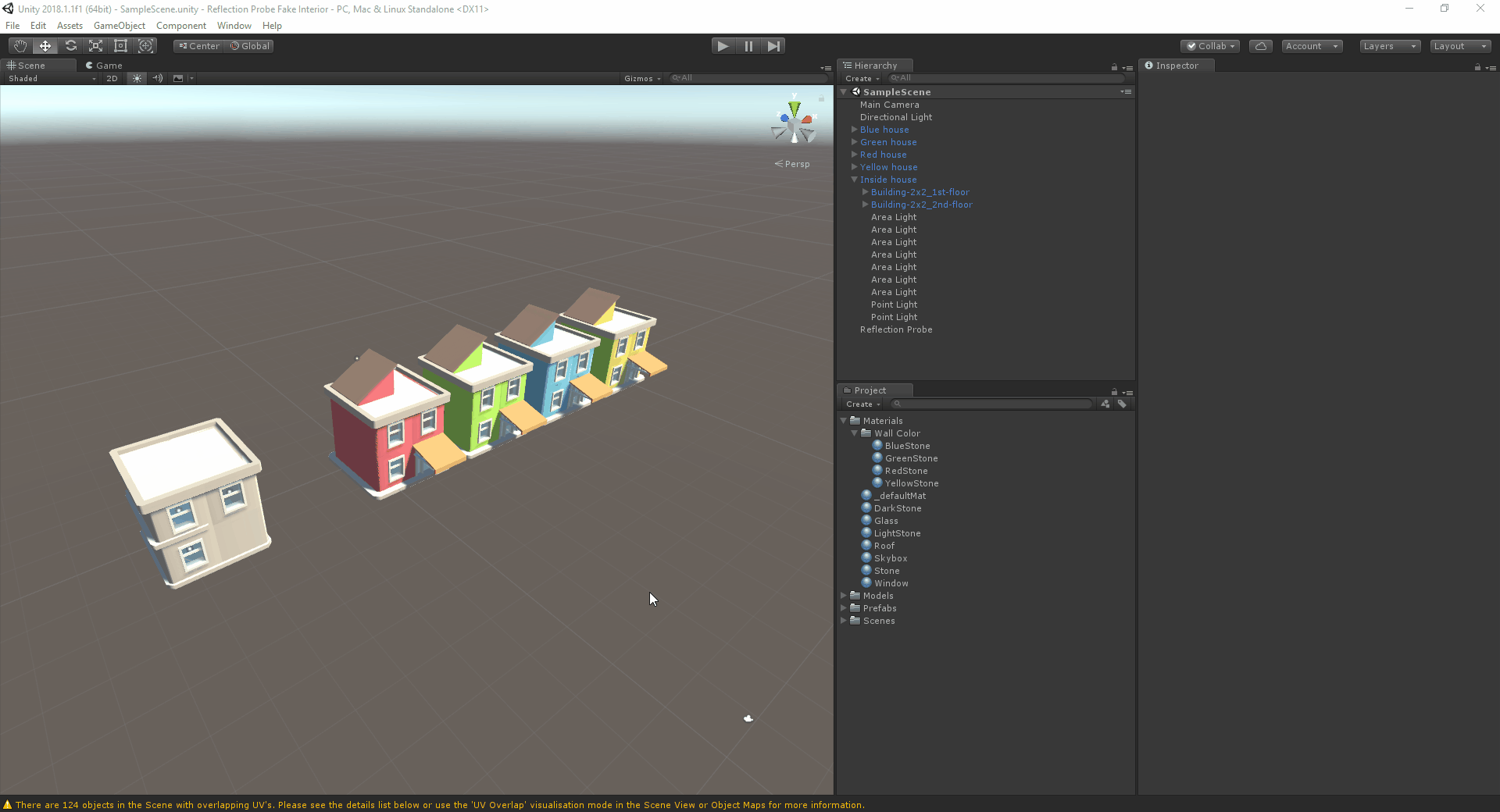
Task: Click the Step frame button
Action: click(773, 46)
